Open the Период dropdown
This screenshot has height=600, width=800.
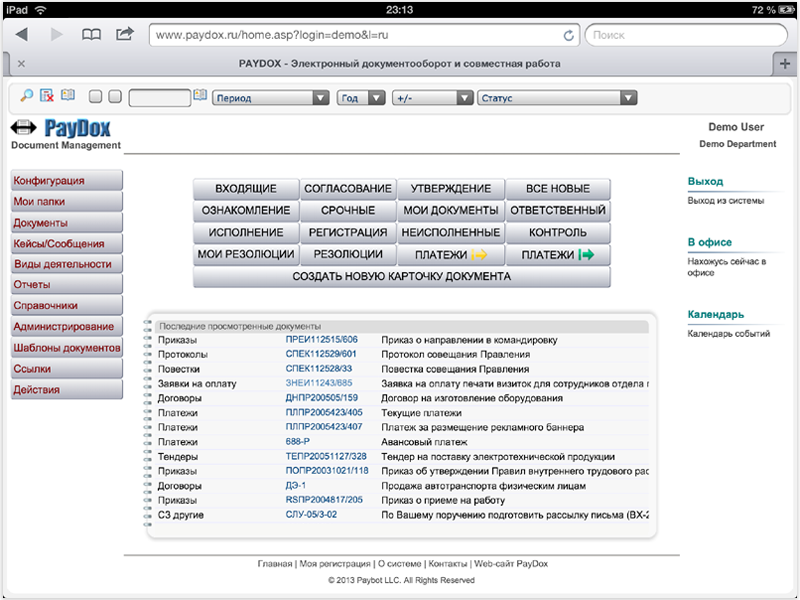coord(271,98)
